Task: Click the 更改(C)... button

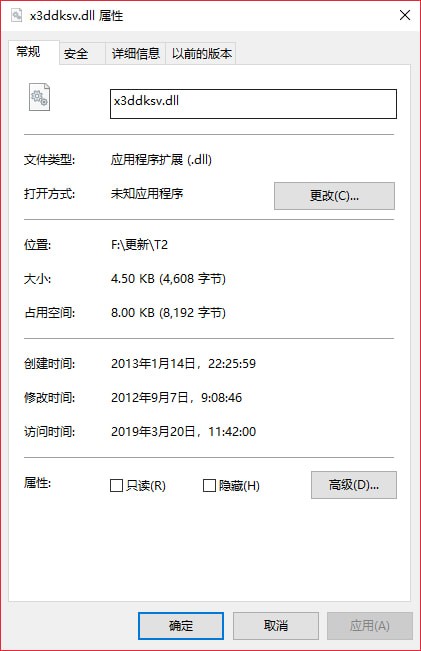Action: [x=334, y=196]
